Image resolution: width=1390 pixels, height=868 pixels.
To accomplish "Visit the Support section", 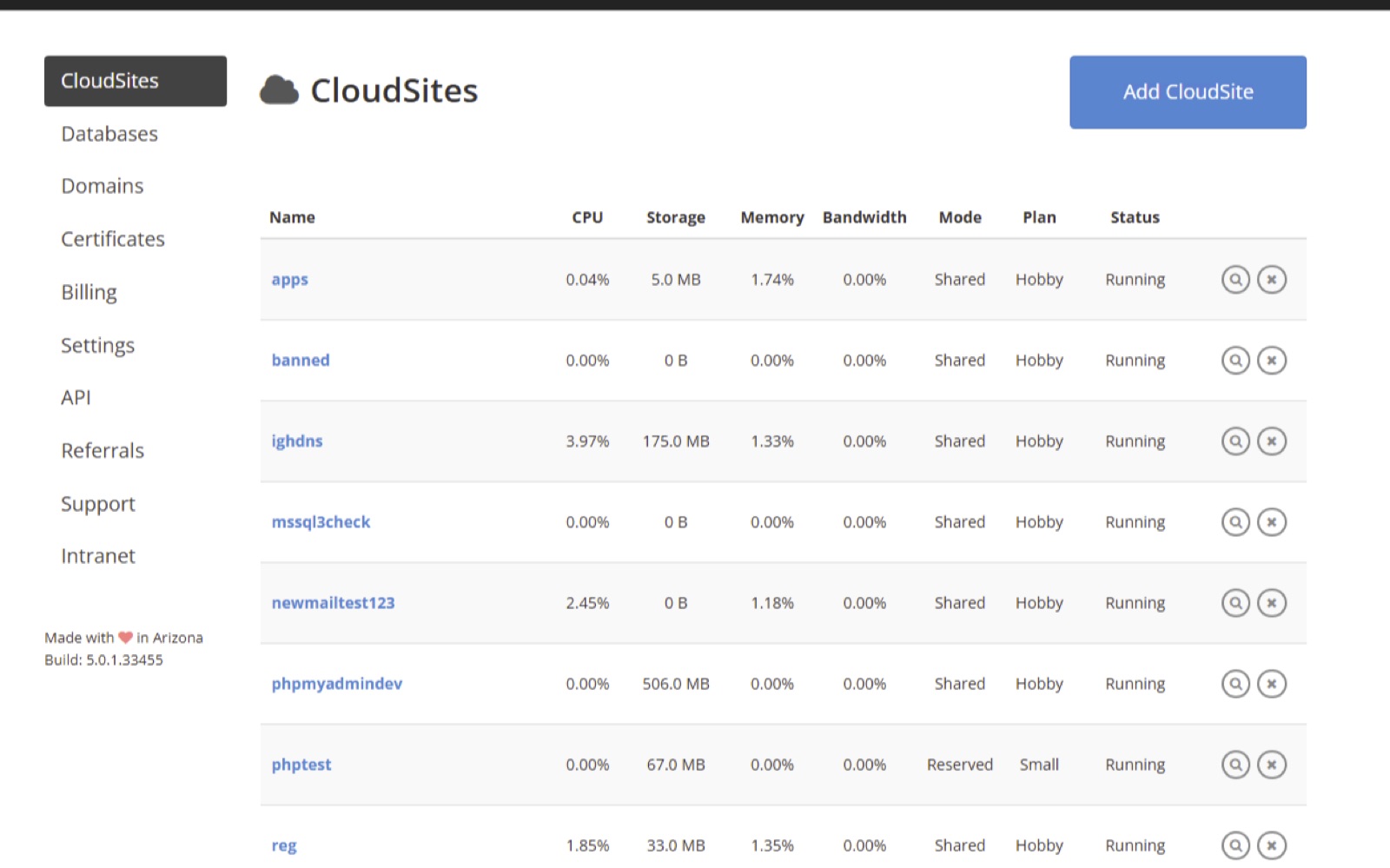I will (98, 504).
